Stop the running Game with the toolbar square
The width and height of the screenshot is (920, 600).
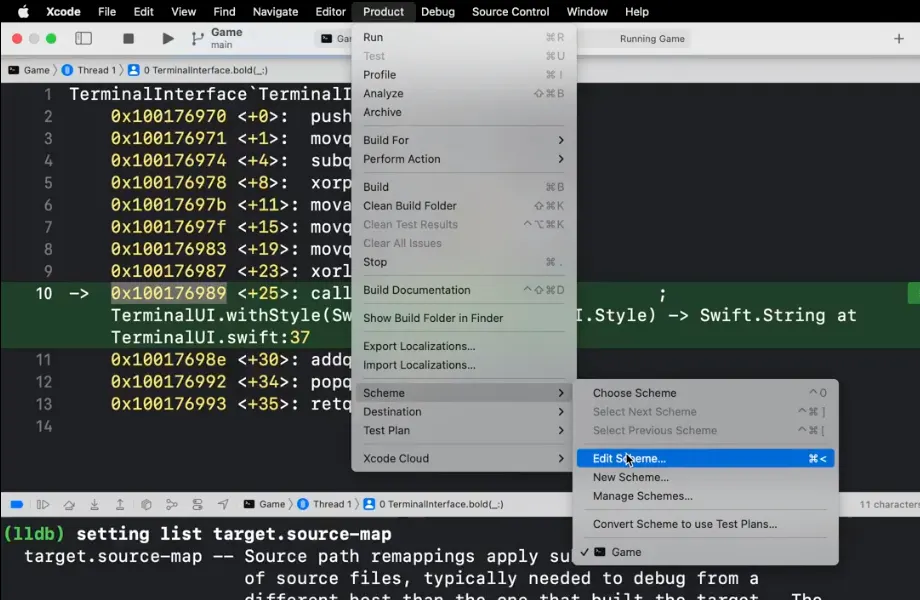(x=128, y=39)
